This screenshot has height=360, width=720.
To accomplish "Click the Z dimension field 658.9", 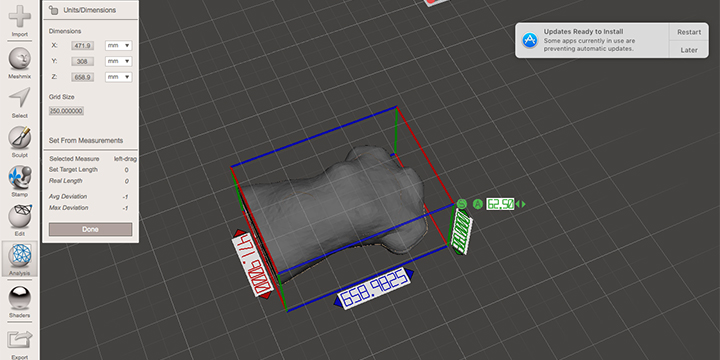I will point(83,77).
